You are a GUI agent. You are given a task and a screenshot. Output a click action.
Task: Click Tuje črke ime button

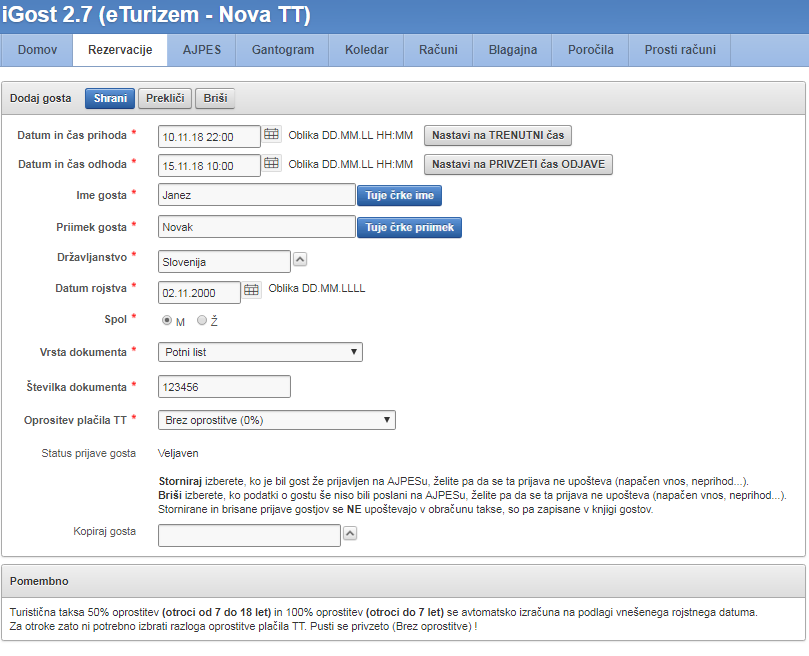(x=399, y=196)
